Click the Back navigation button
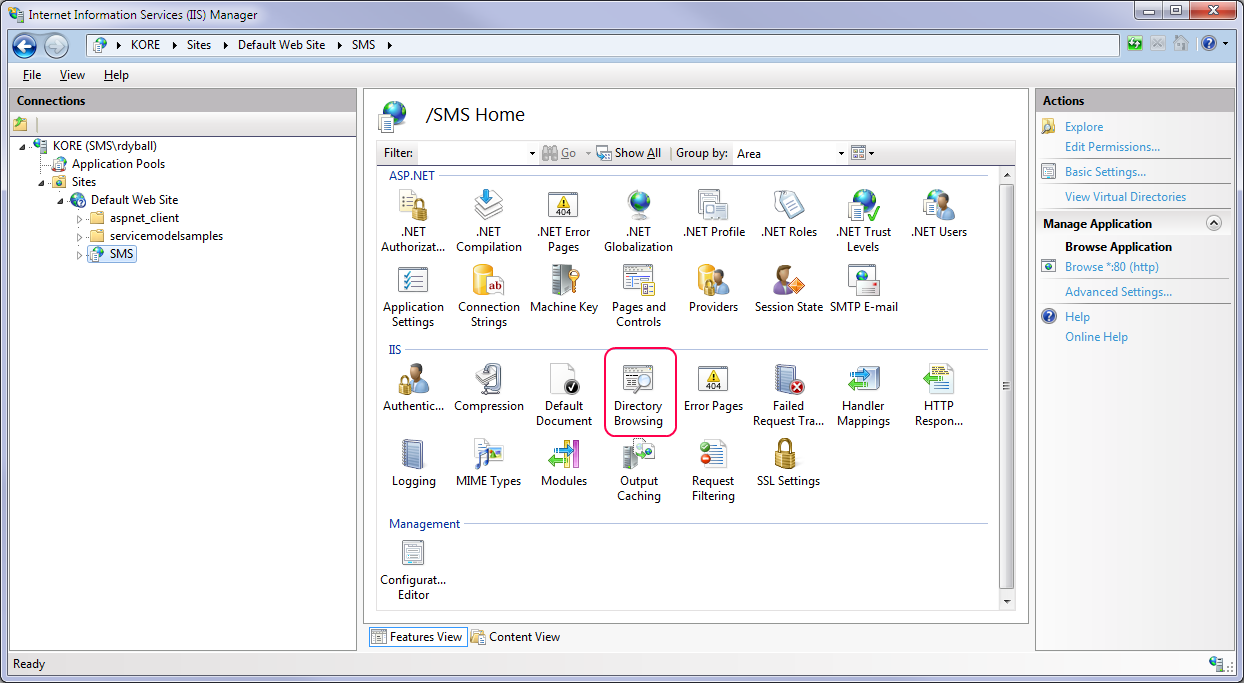This screenshot has width=1244, height=683. (25, 45)
